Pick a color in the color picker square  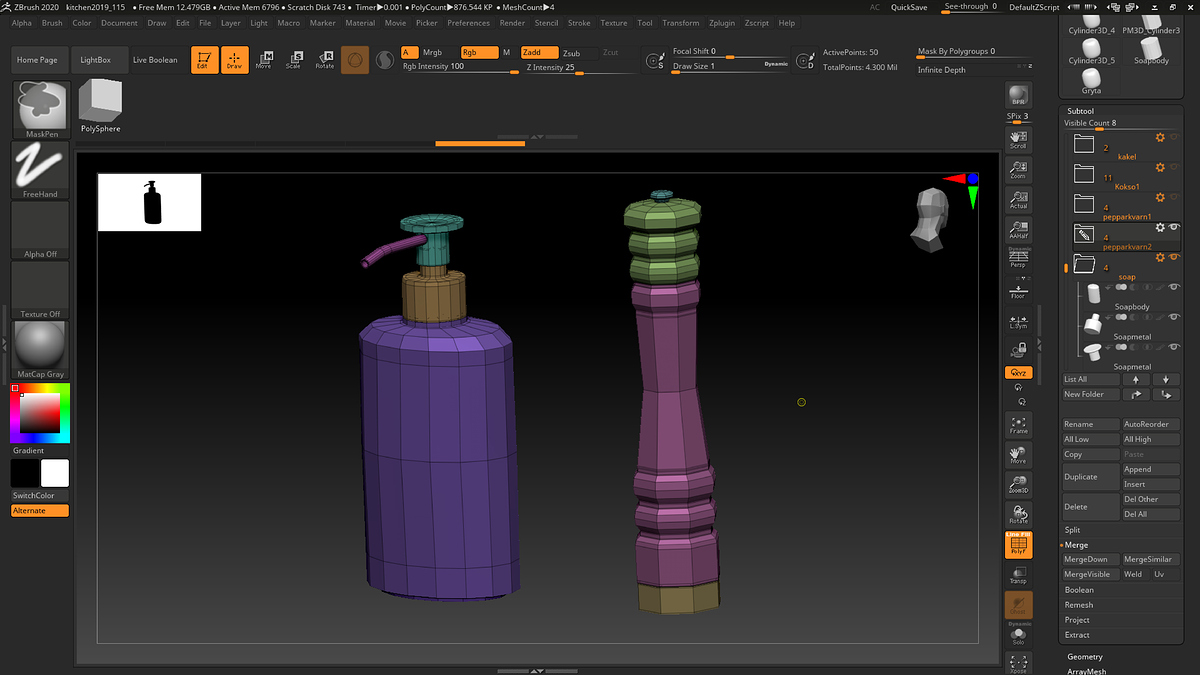coord(40,413)
